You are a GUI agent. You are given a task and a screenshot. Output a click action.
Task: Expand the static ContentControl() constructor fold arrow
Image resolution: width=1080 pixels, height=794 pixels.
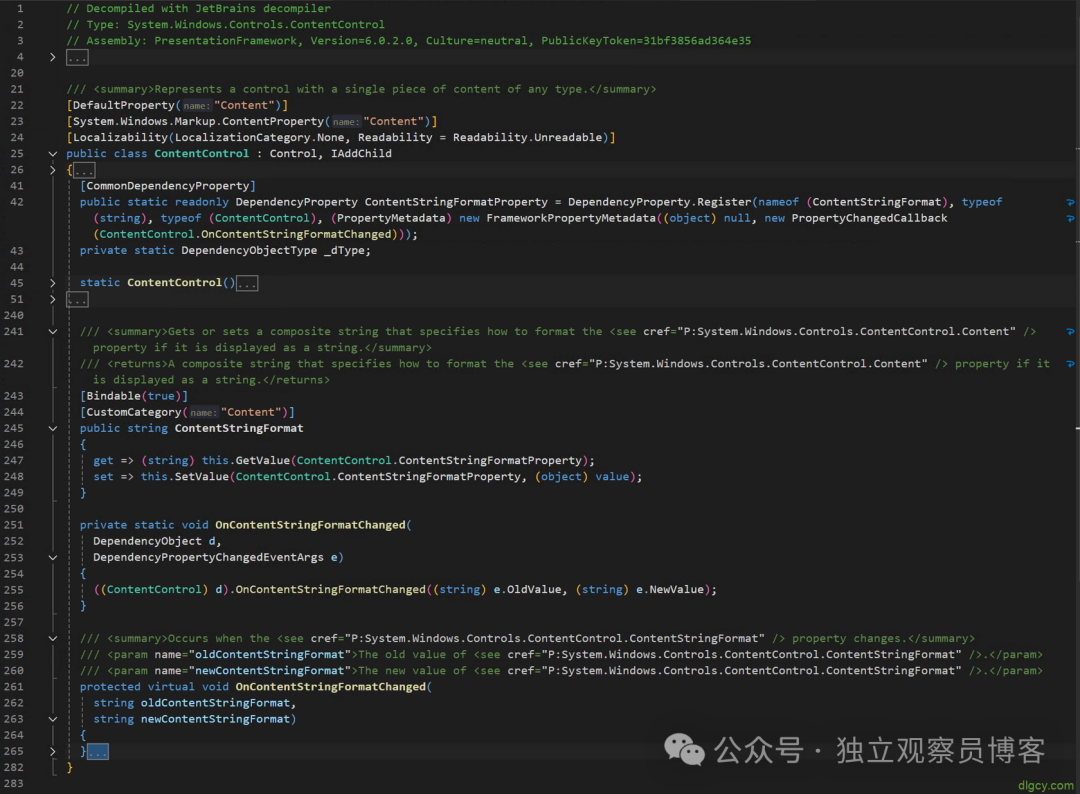(52, 283)
